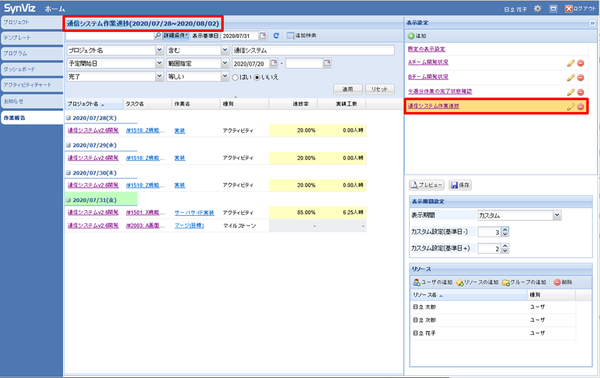Adjust カスタム設定(基準日+) spinner showing 2
The width and height of the screenshot is (600, 378).
(505, 249)
